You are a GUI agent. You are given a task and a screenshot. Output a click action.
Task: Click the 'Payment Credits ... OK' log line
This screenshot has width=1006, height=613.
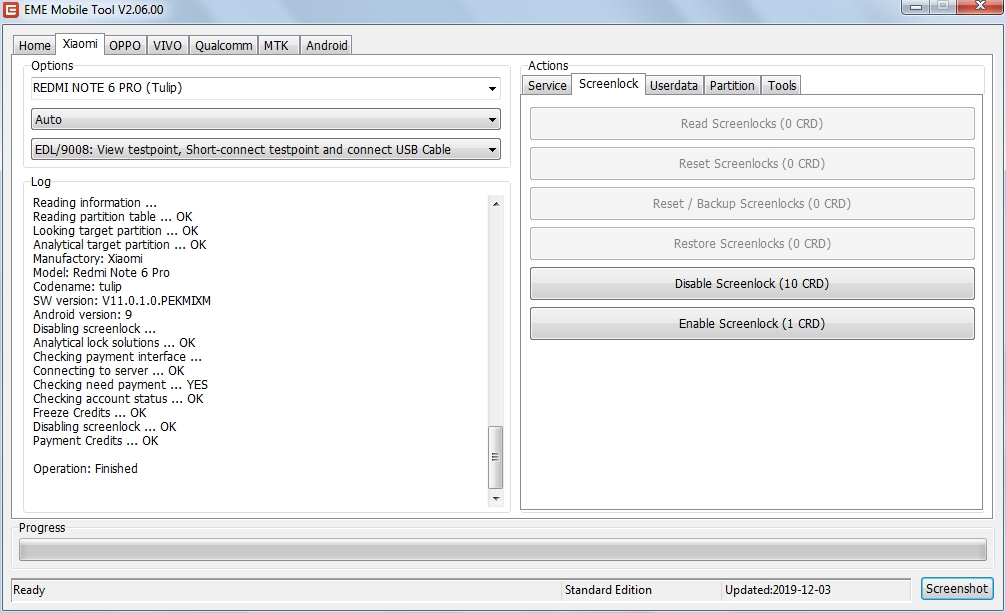pos(96,441)
